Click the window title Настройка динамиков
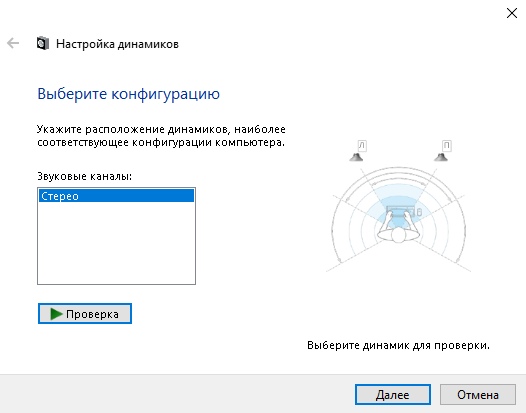 click(x=117, y=44)
